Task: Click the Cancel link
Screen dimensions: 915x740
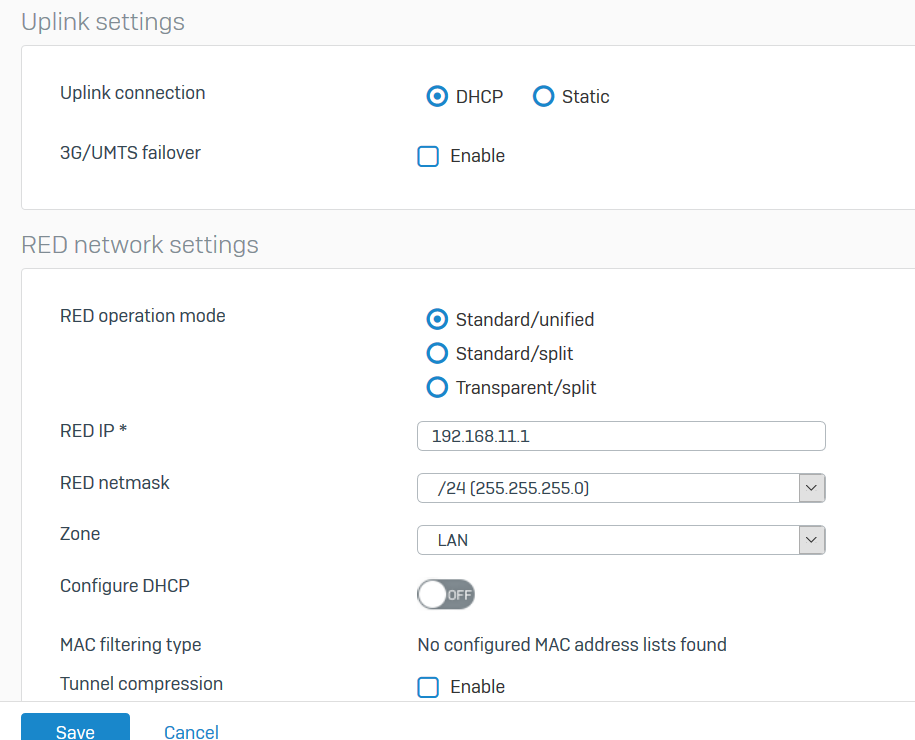Action: tap(191, 731)
